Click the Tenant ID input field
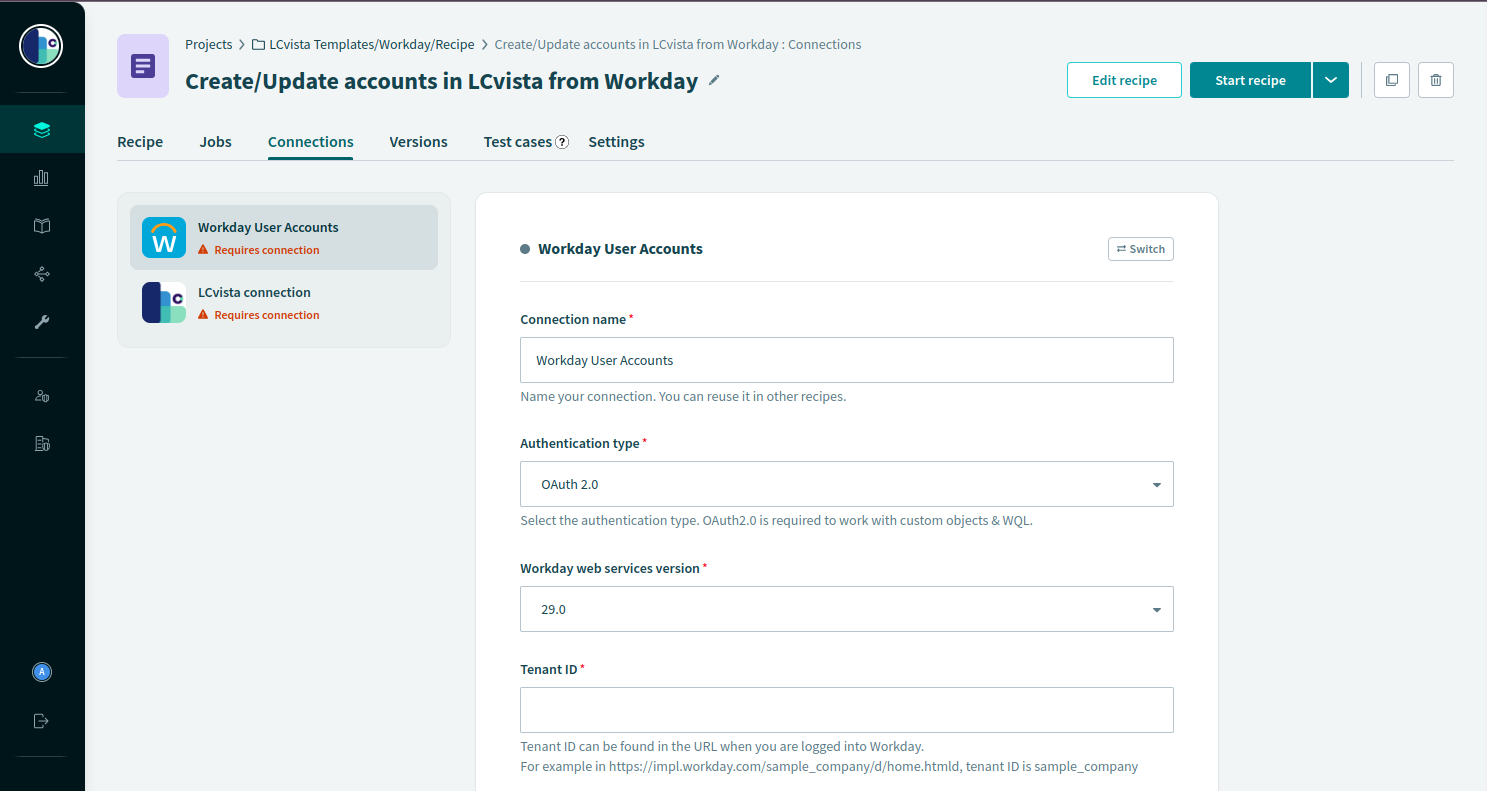1487x791 pixels. tap(846, 710)
